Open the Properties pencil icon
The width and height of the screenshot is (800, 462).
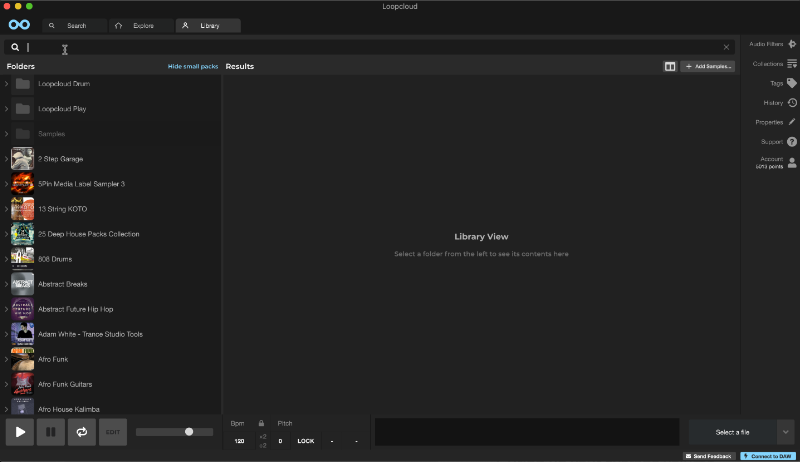pyautogui.click(x=791, y=122)
